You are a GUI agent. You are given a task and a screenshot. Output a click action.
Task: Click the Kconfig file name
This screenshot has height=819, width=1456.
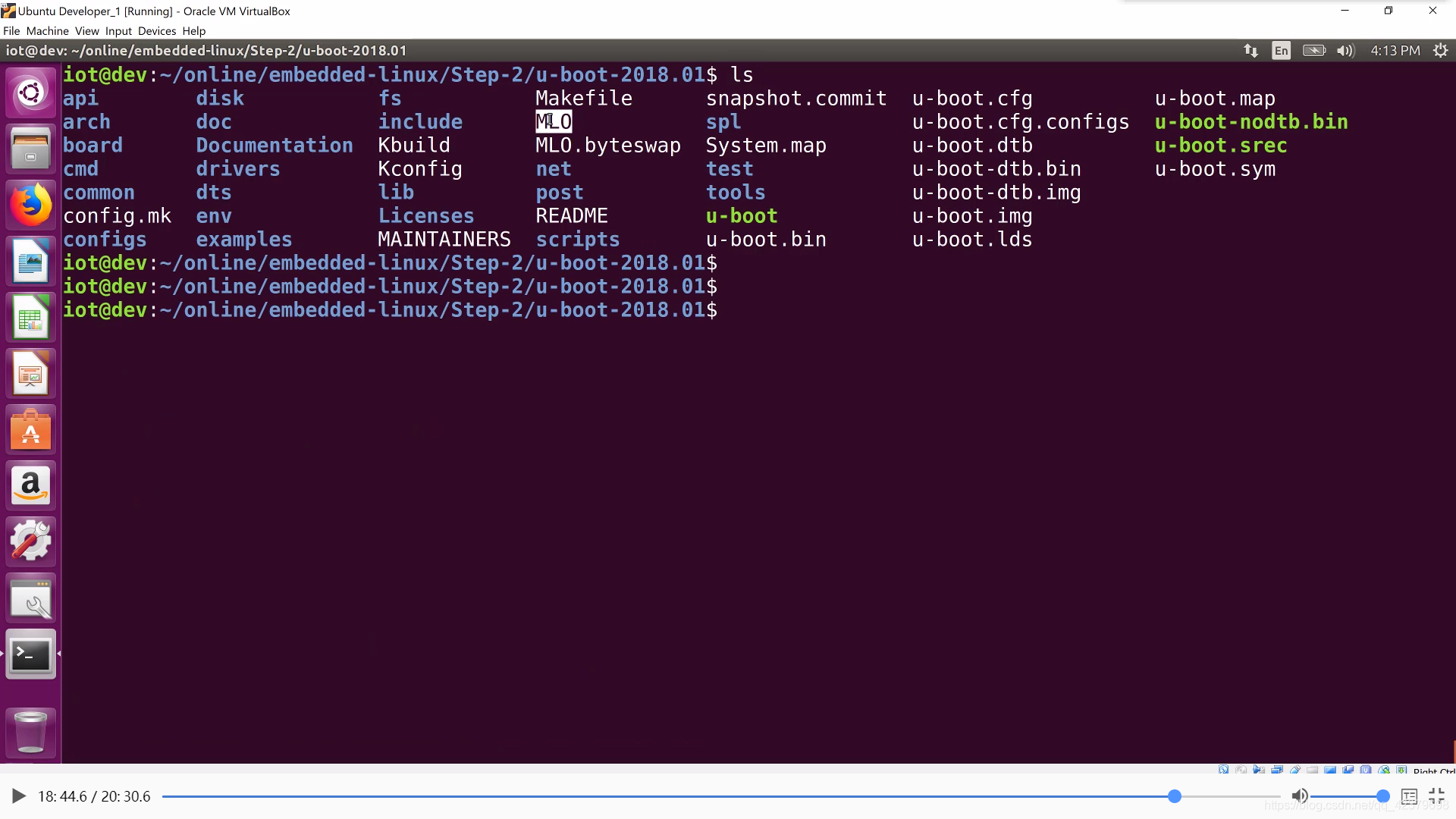tap(420, 169)
